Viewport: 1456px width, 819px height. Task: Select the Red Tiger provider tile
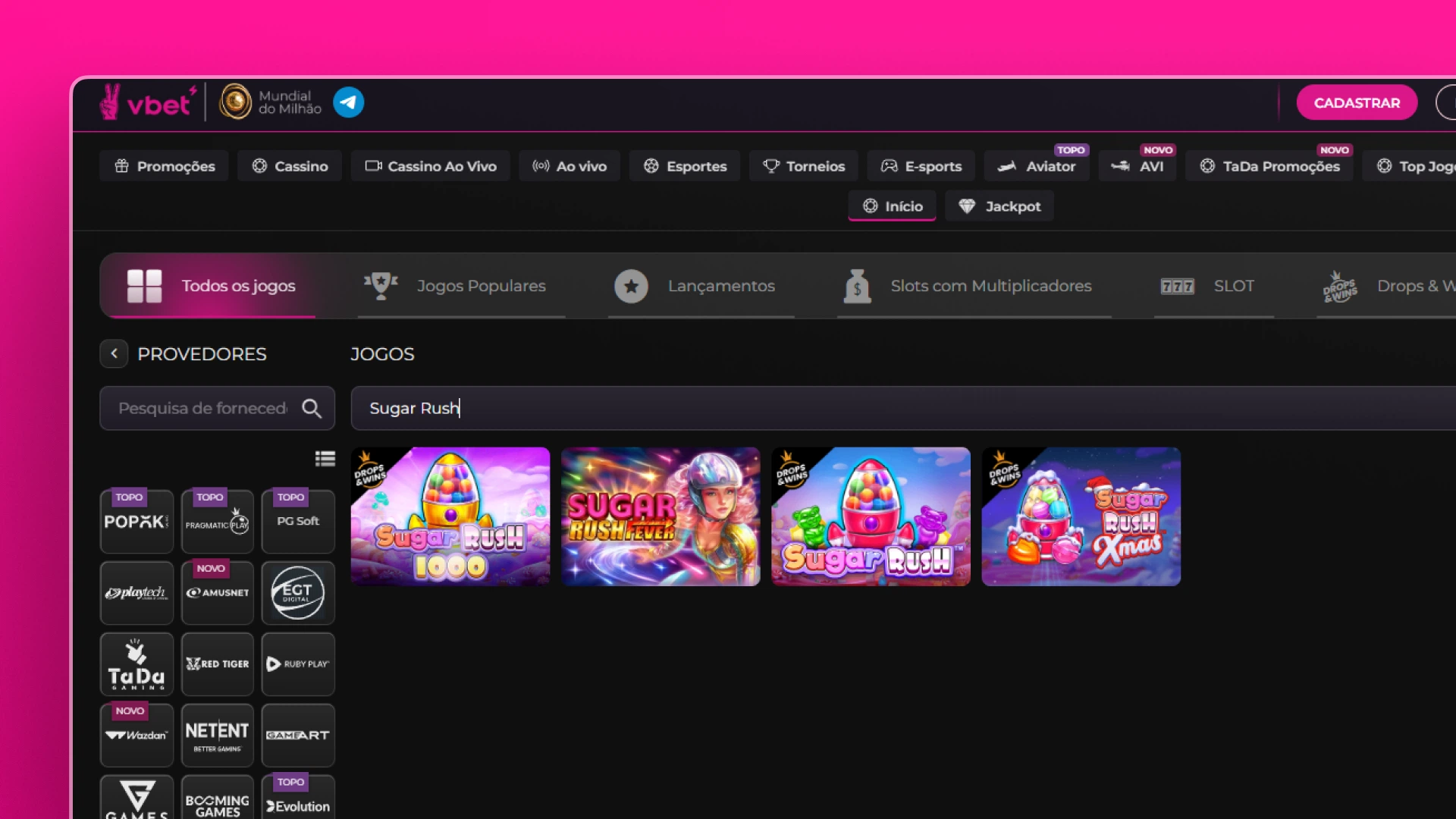tap(218, 664)
